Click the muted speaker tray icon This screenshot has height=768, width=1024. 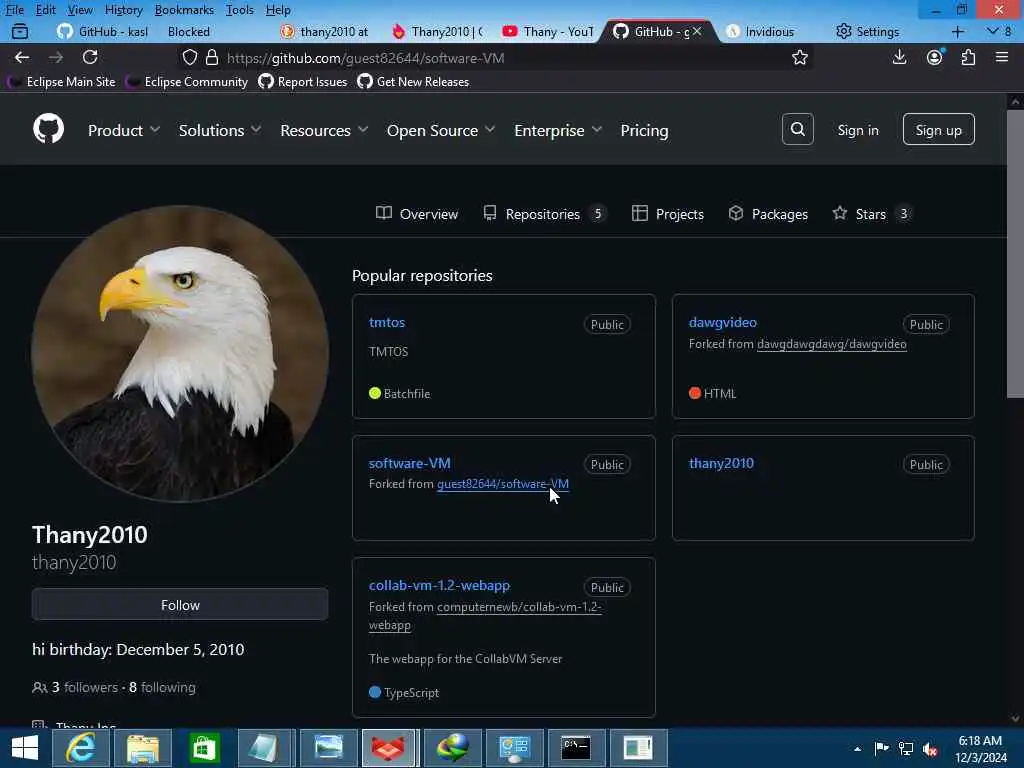[930, 748]
